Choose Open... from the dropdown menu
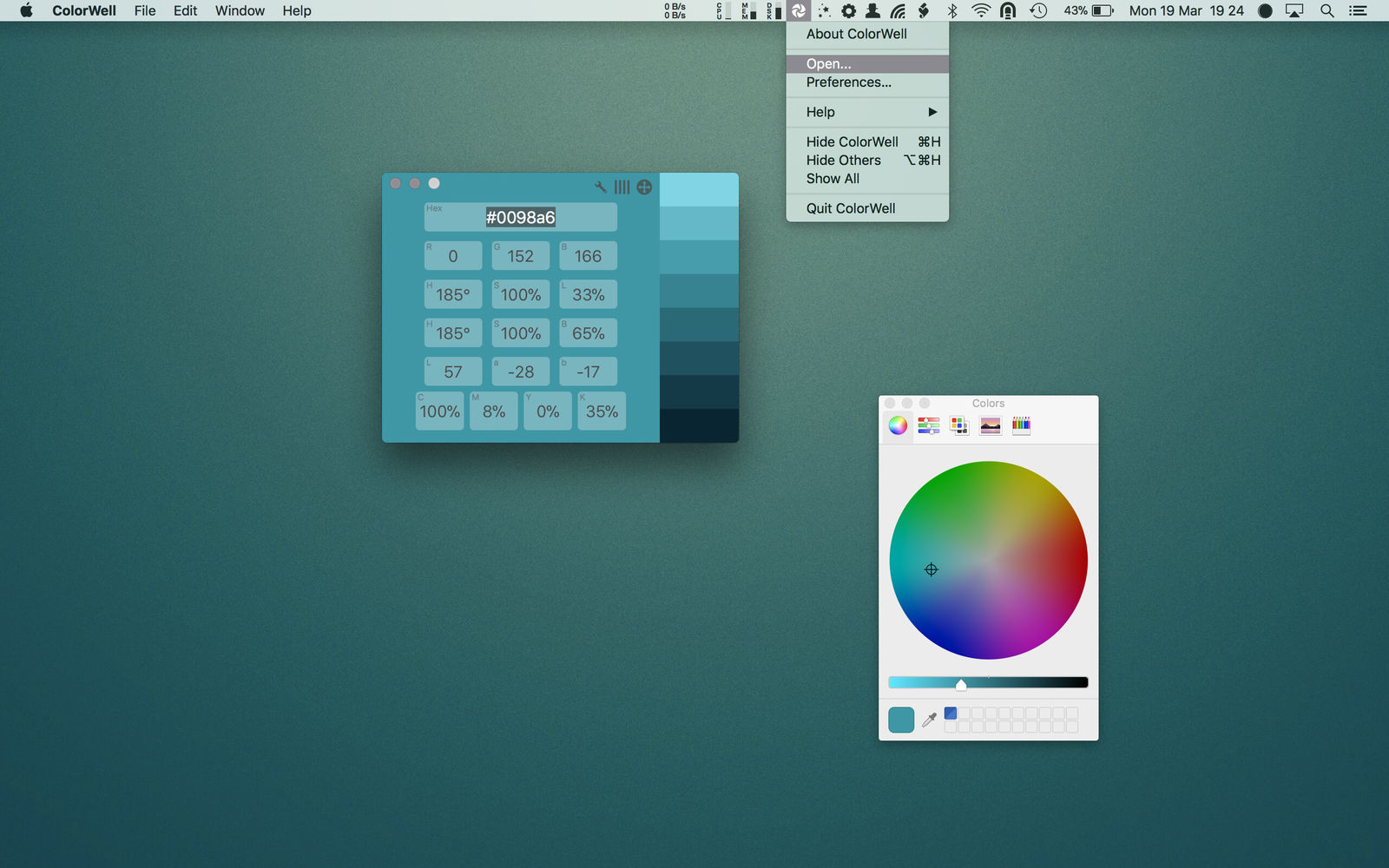1389x868 pixels. point(867,64)
